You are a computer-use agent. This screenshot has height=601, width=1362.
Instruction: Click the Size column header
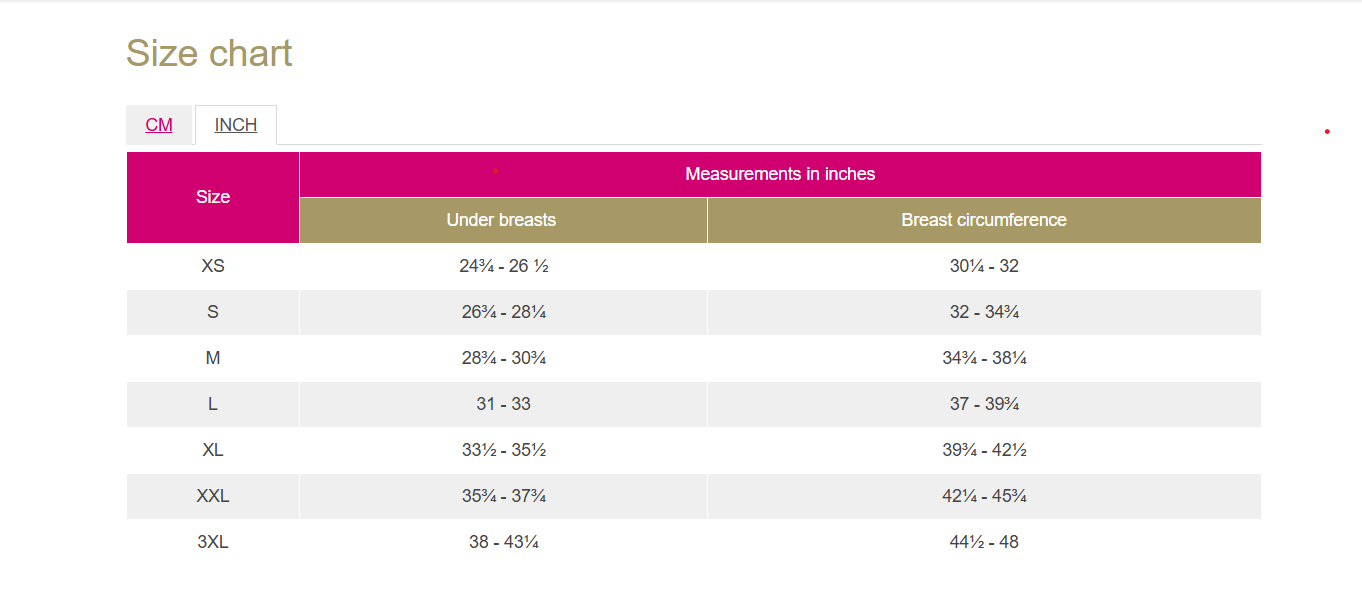pyautogui.click(x=213, y=197)
